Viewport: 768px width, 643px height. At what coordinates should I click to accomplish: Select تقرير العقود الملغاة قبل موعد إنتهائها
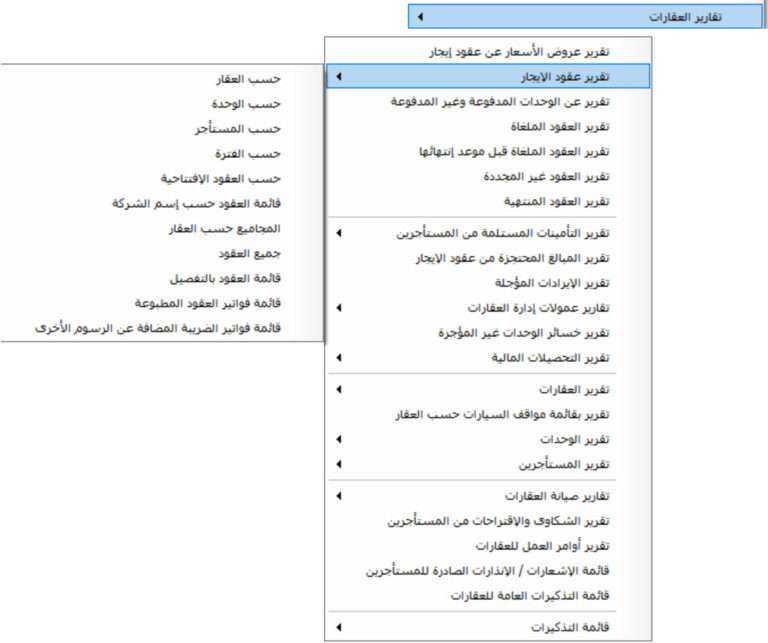488,152
